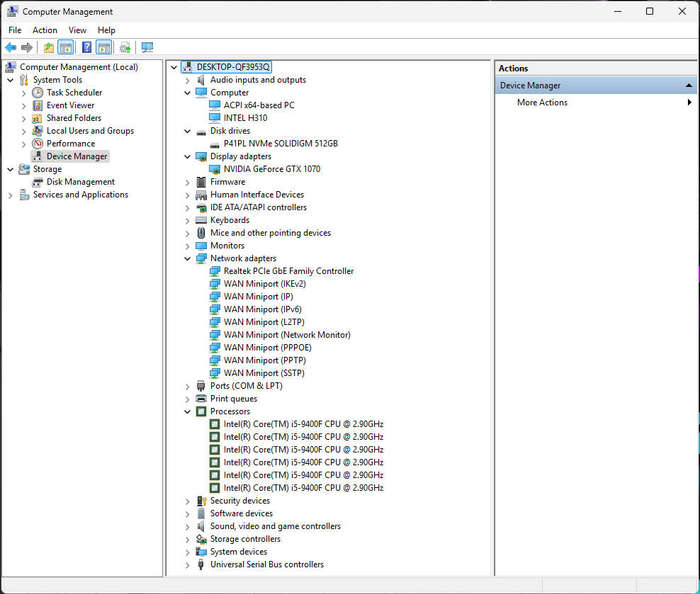Collapse the System Tools node
This screenshot has width=700, height=594.
pos(10,80)
